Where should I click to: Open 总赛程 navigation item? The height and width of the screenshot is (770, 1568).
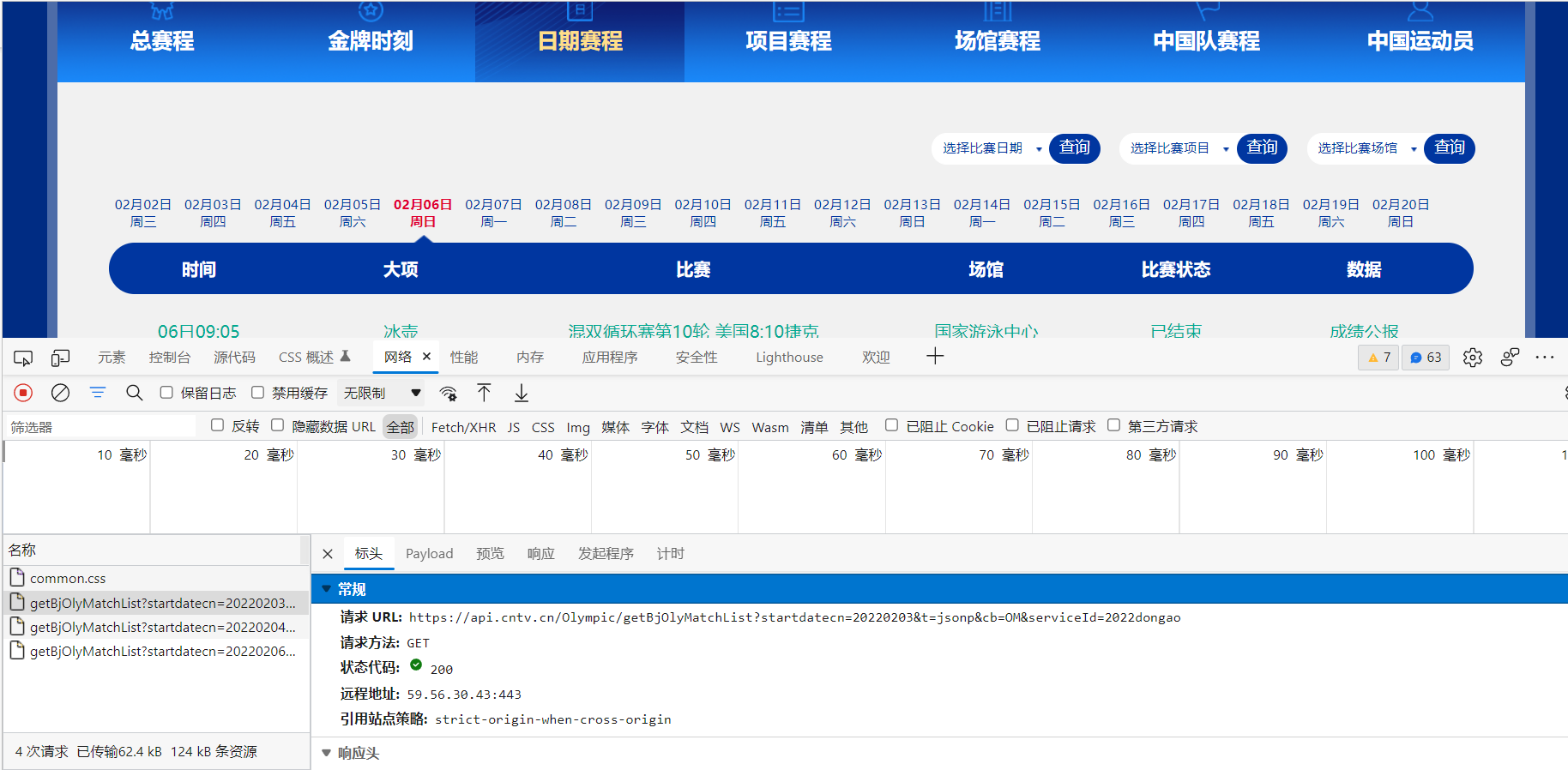click(x=162, y=40)
